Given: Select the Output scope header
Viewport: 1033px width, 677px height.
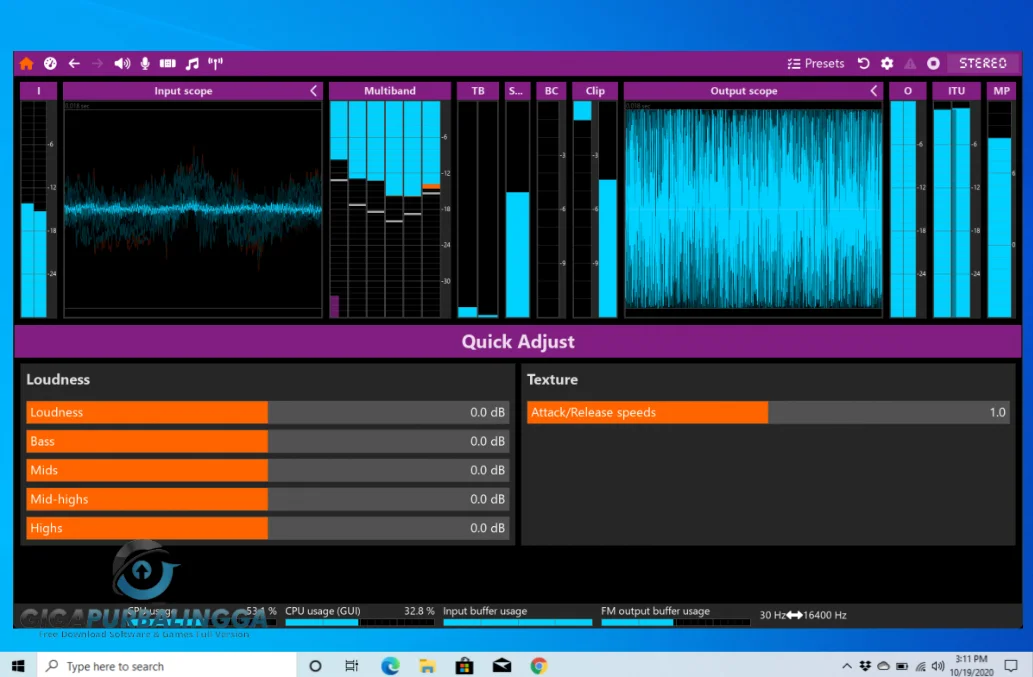Looking at the screenshot, I should pyautogui.click(x=744, y=91).
